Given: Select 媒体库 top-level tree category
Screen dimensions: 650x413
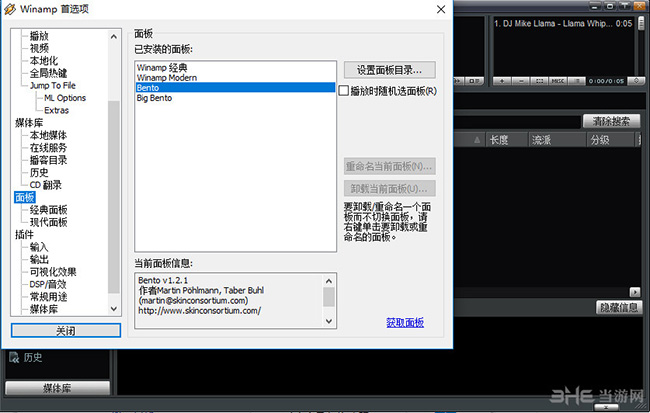Looking at the screenshot, I should [x=29, y=123].
